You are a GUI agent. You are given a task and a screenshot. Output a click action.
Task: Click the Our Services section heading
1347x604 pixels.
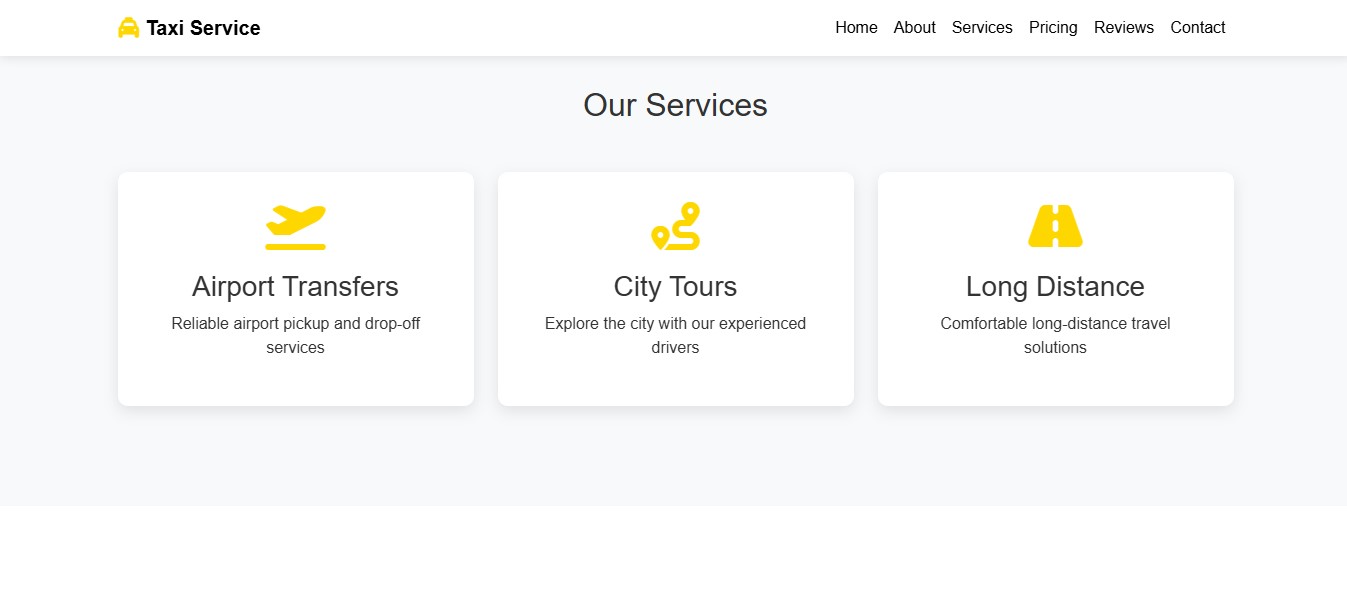point(675,105)
